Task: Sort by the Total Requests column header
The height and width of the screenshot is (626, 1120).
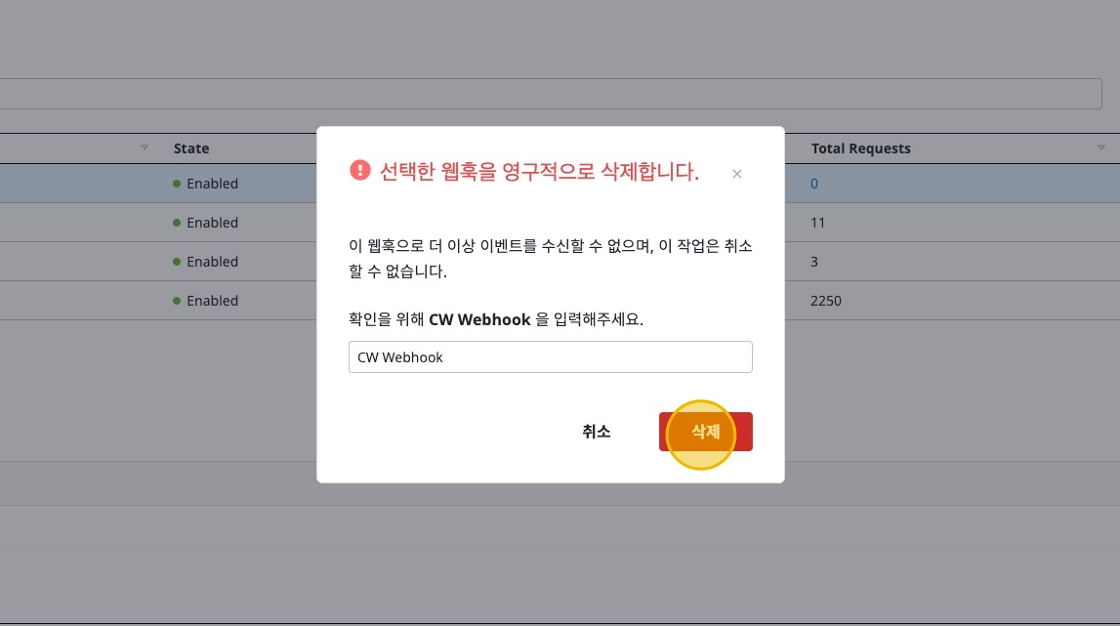Action: pyautogui.click(x=860, y=148)
